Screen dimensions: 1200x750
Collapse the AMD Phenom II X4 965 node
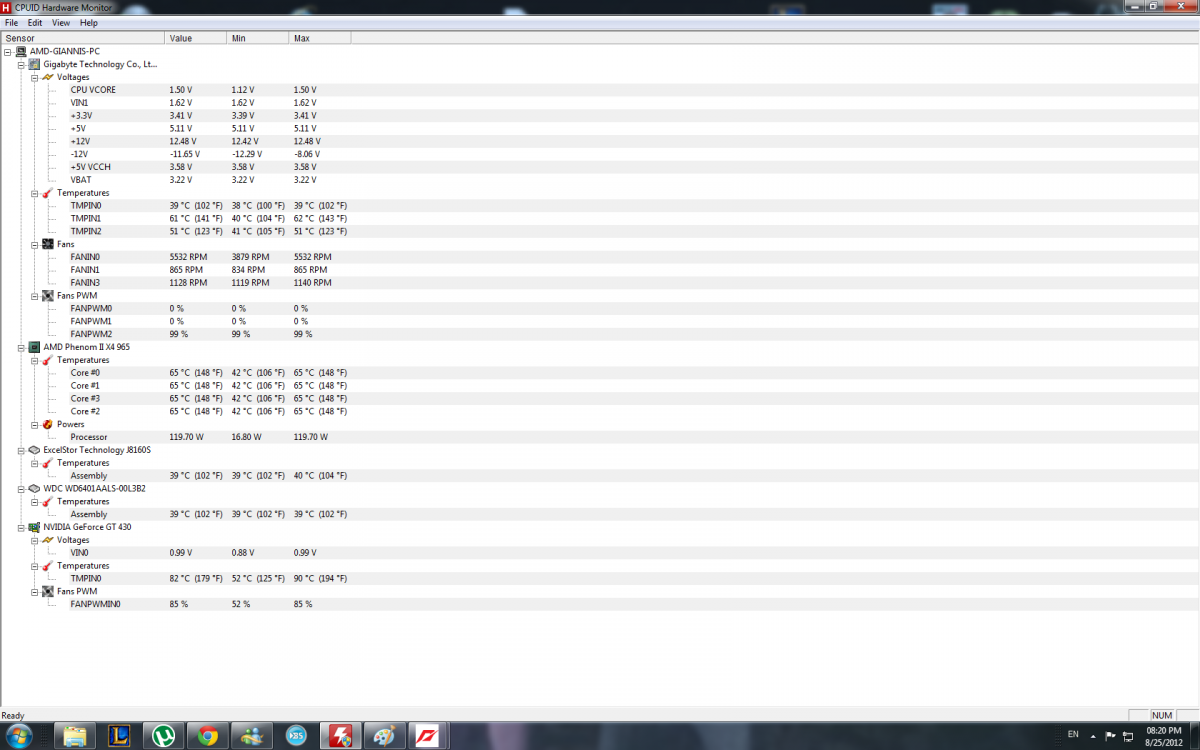[x=21, y=347]
